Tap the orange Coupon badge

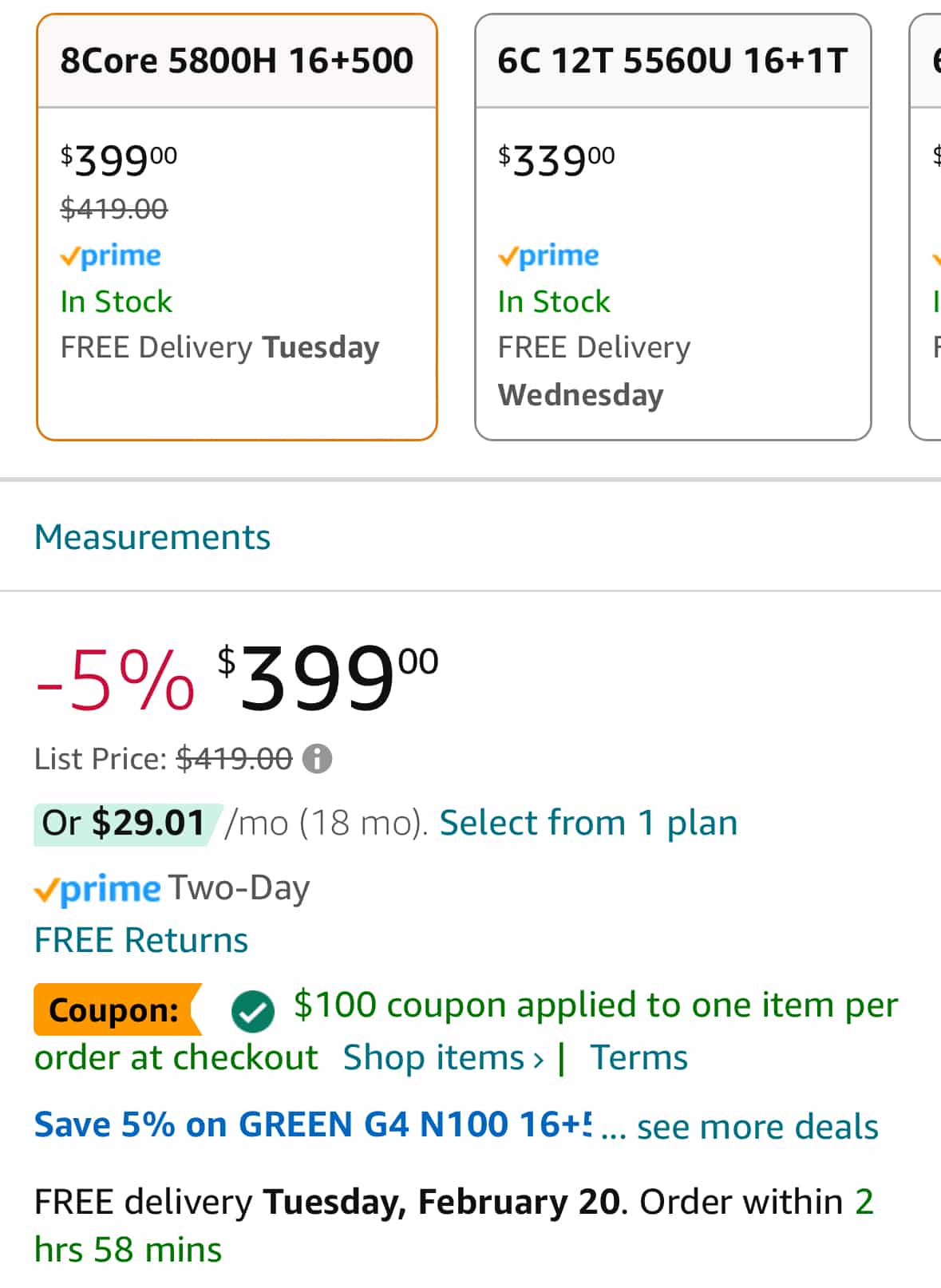click(114, 1010)
